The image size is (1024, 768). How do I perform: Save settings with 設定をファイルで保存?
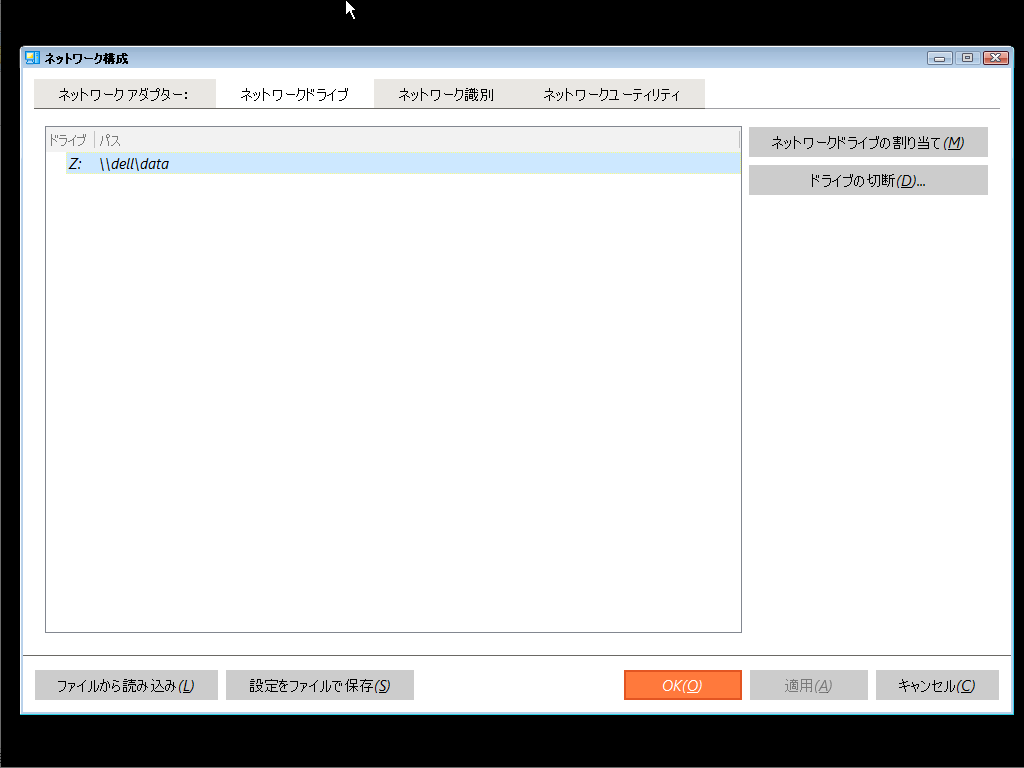(x=319, y=685)
